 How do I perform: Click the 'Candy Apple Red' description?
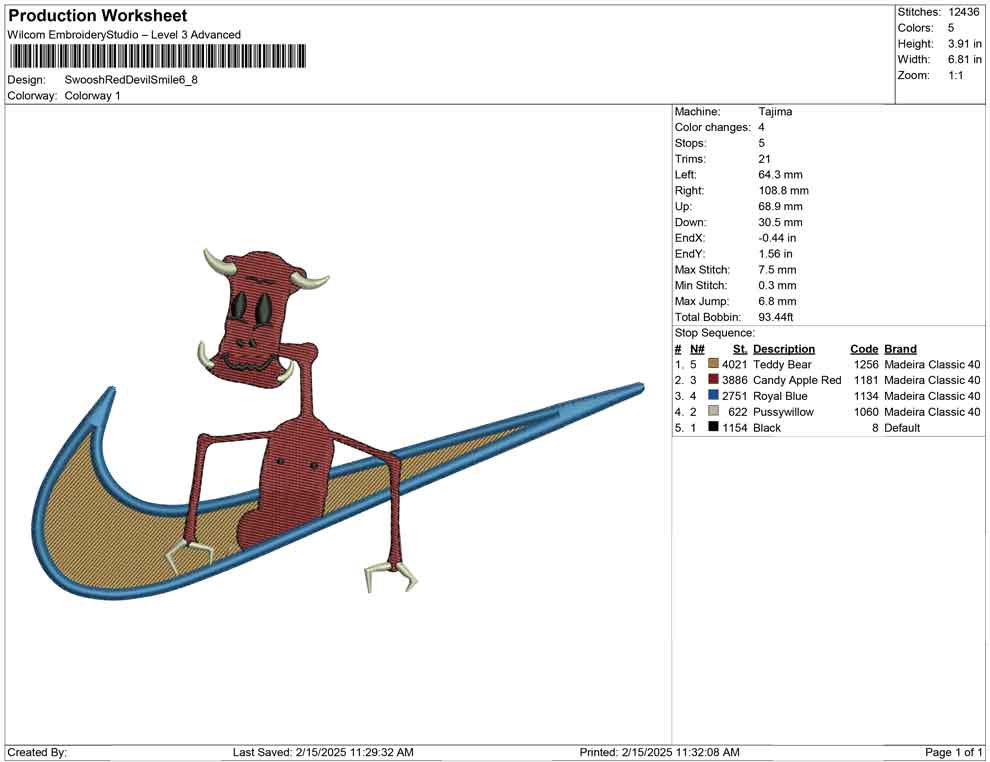point(797,380)
